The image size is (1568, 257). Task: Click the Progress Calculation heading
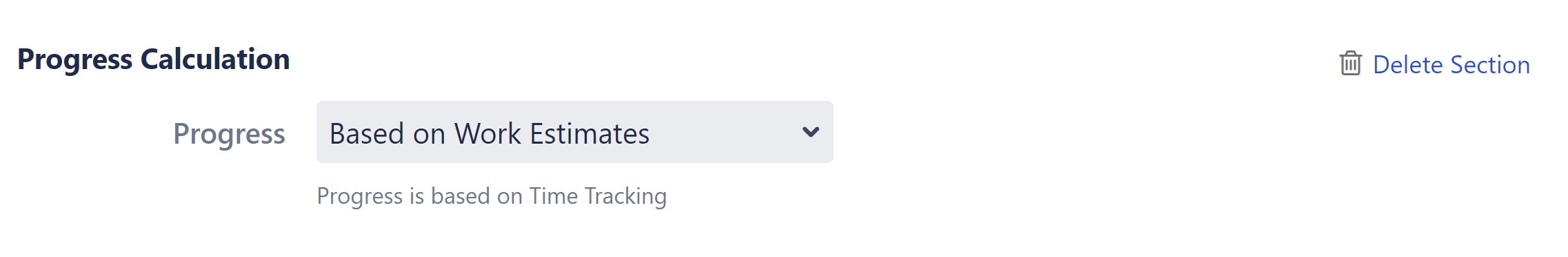click(x=153, y=59)
